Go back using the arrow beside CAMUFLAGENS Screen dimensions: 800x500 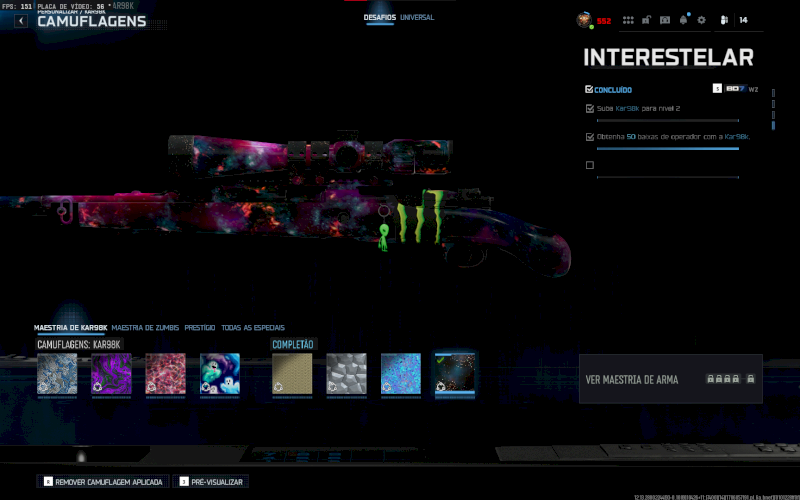point(21,21)
